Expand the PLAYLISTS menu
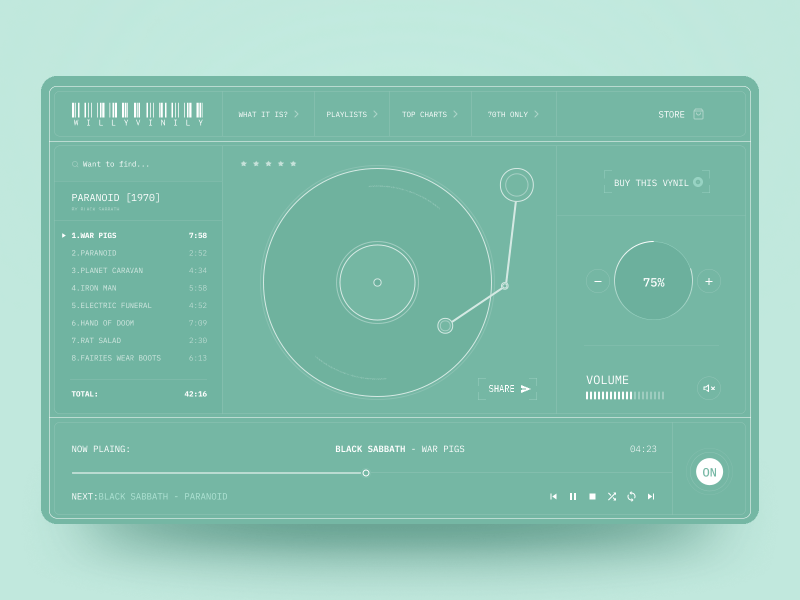Viewport: 800px width, 600px height. point(349,113)
